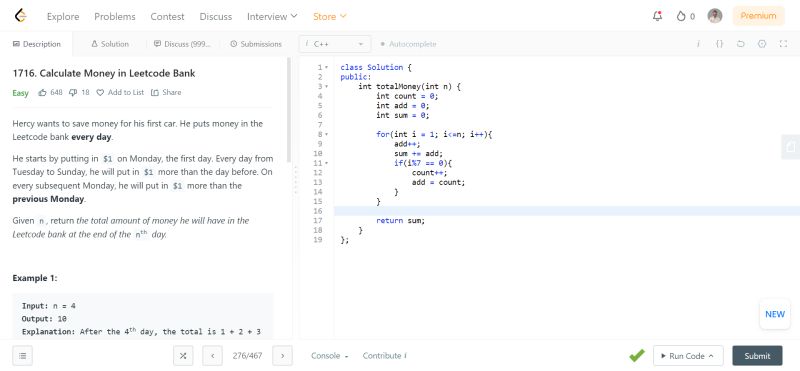Open the C++ language dropdown
Screen dimensions: 800x371
coord(335,44)
